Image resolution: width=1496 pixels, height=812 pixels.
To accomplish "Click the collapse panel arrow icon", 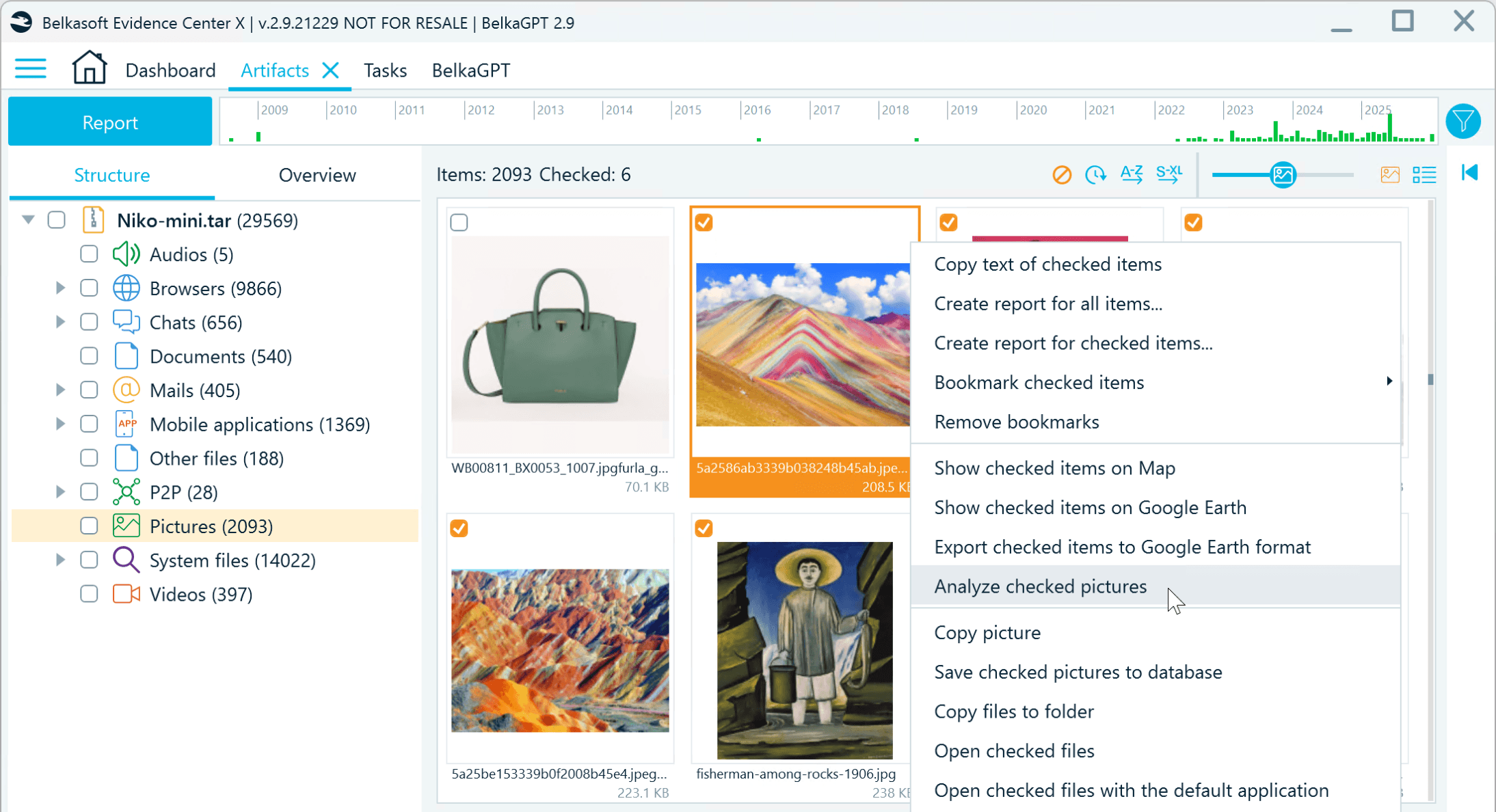I will point(1469,173).
